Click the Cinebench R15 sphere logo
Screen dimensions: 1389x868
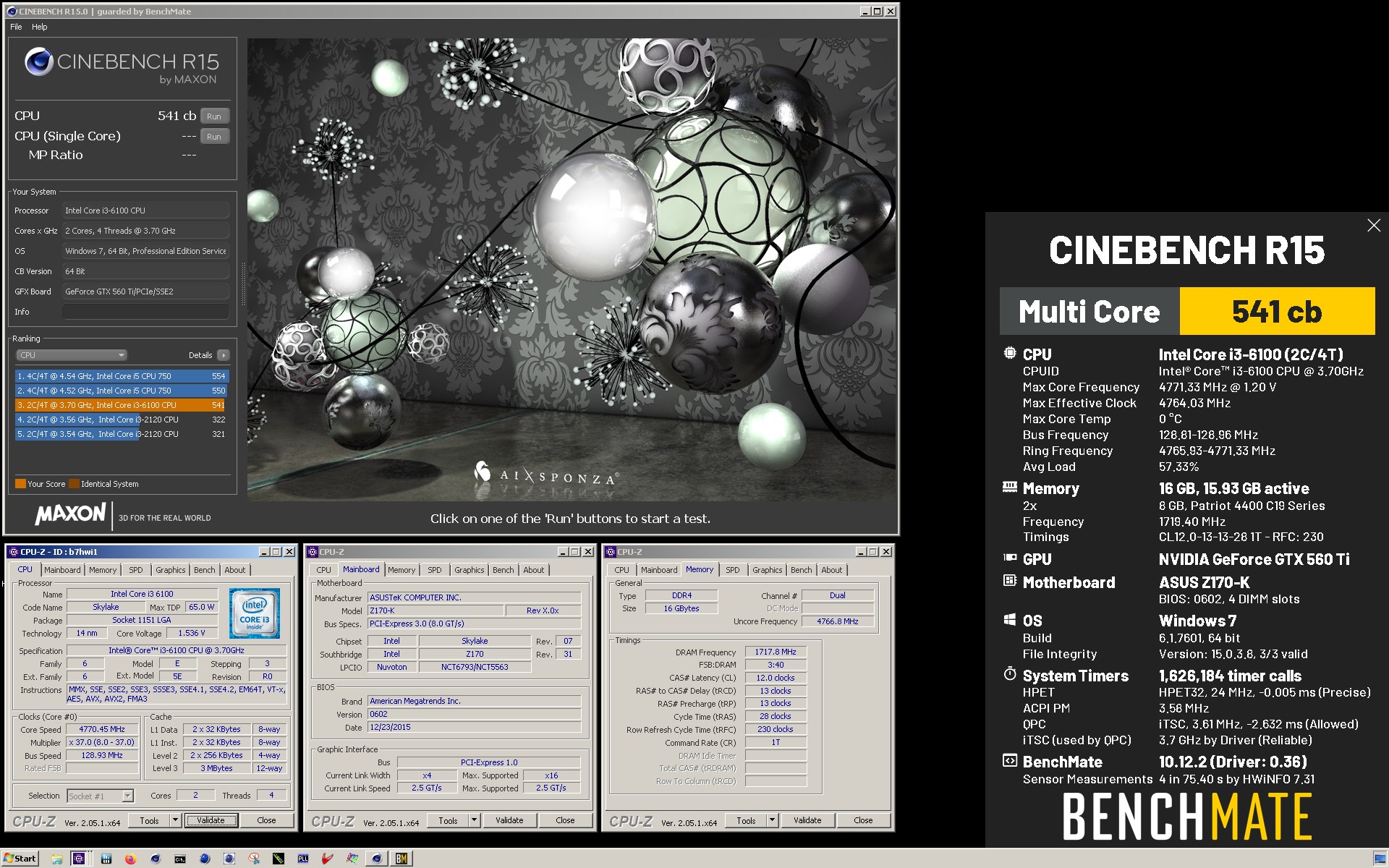pyautogui.click(x=38, y=61)
